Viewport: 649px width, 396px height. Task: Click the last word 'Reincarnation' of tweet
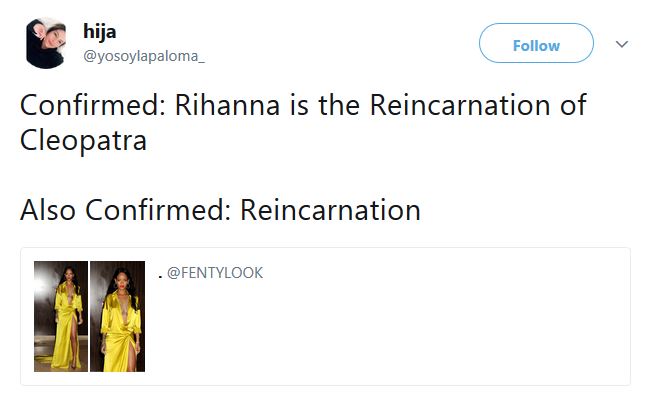pos(331,210)
